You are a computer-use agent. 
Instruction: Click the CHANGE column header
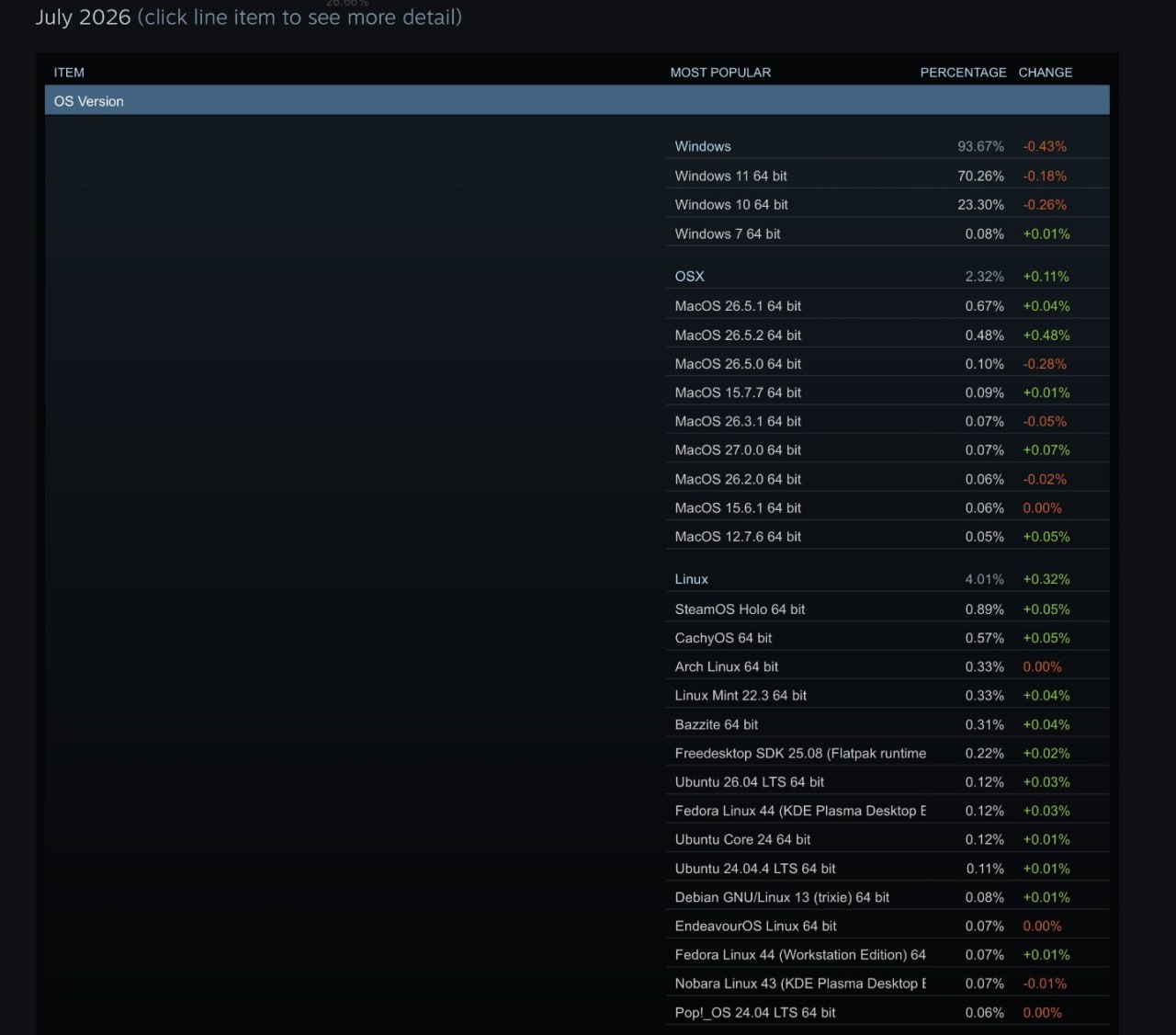(x=1046, y=73)
